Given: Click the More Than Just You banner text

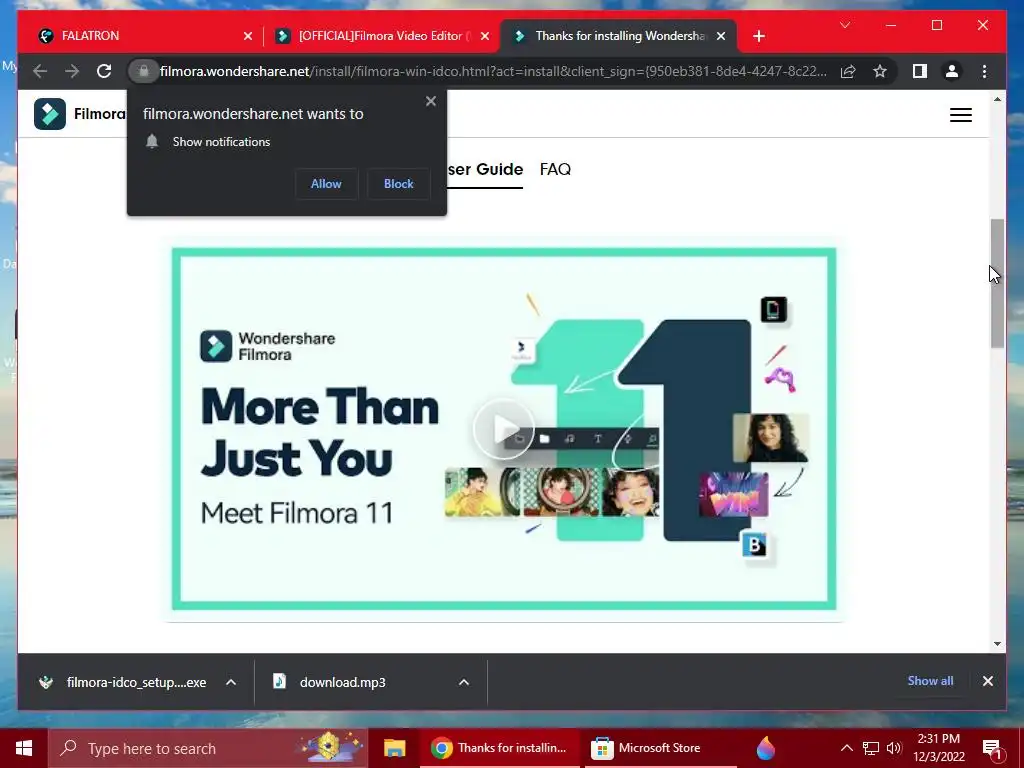Looking at the screenshot, I should (x=320, y=433).
